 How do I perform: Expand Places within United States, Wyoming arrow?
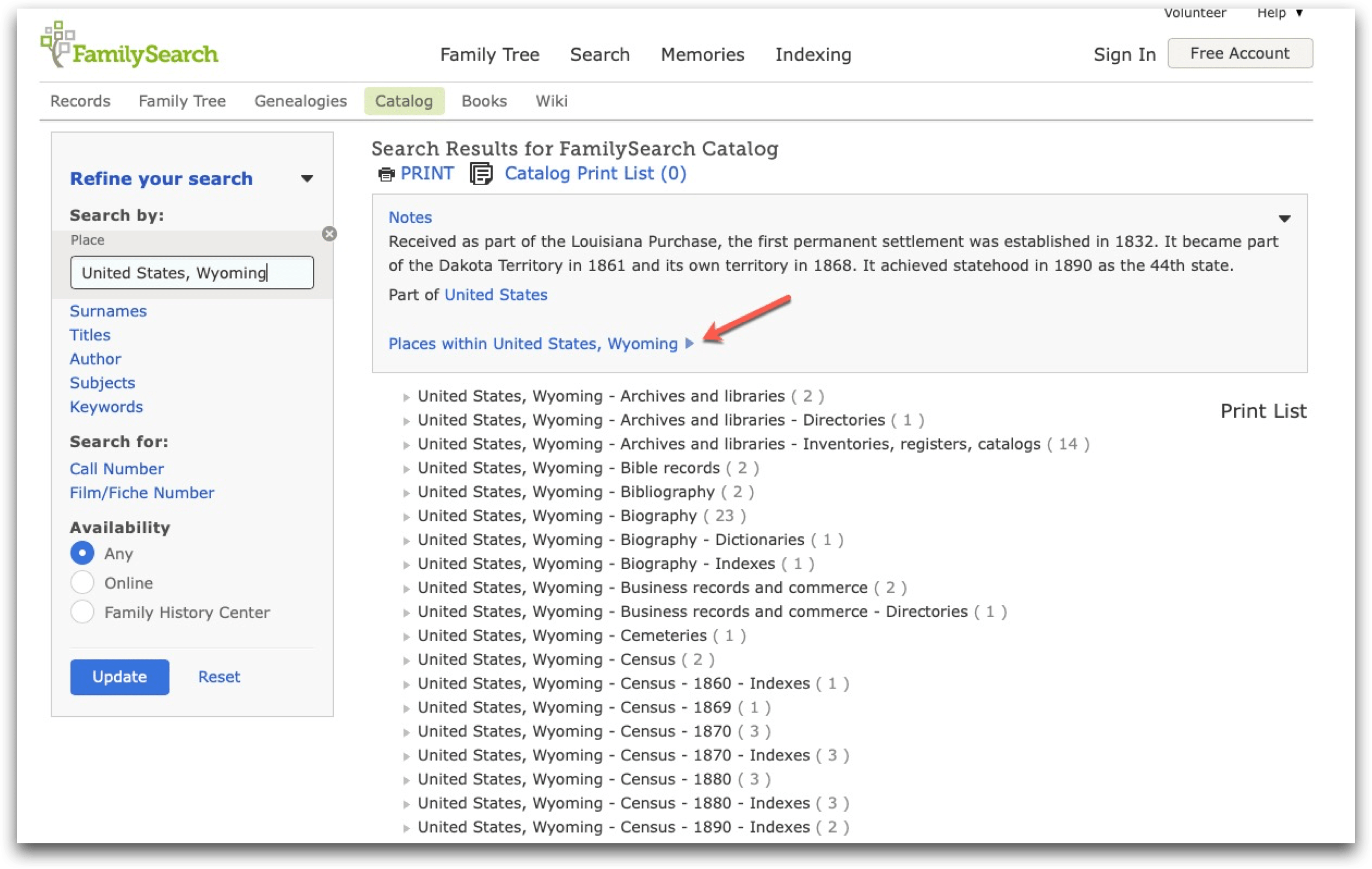point(689,343)
